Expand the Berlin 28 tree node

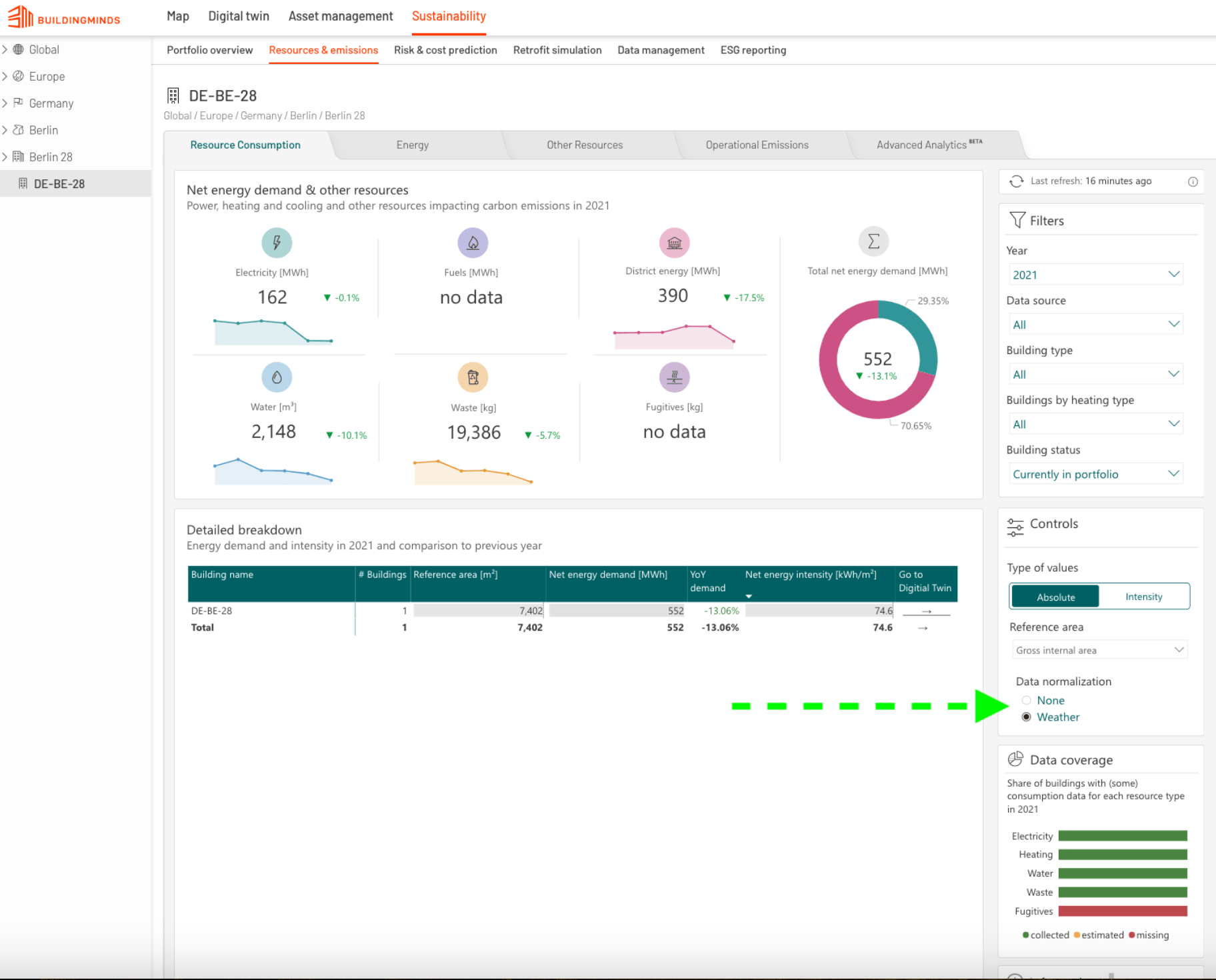5,157
